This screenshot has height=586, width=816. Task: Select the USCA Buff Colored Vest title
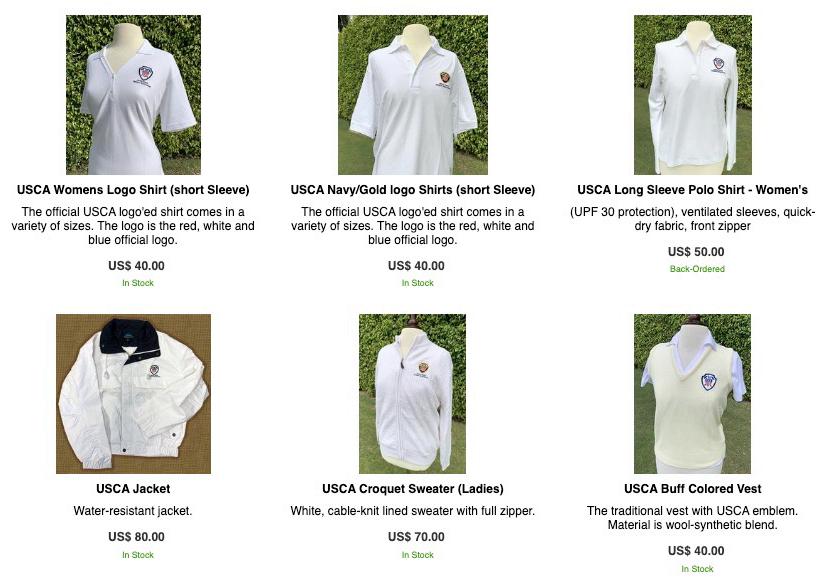tap(693, 489)
